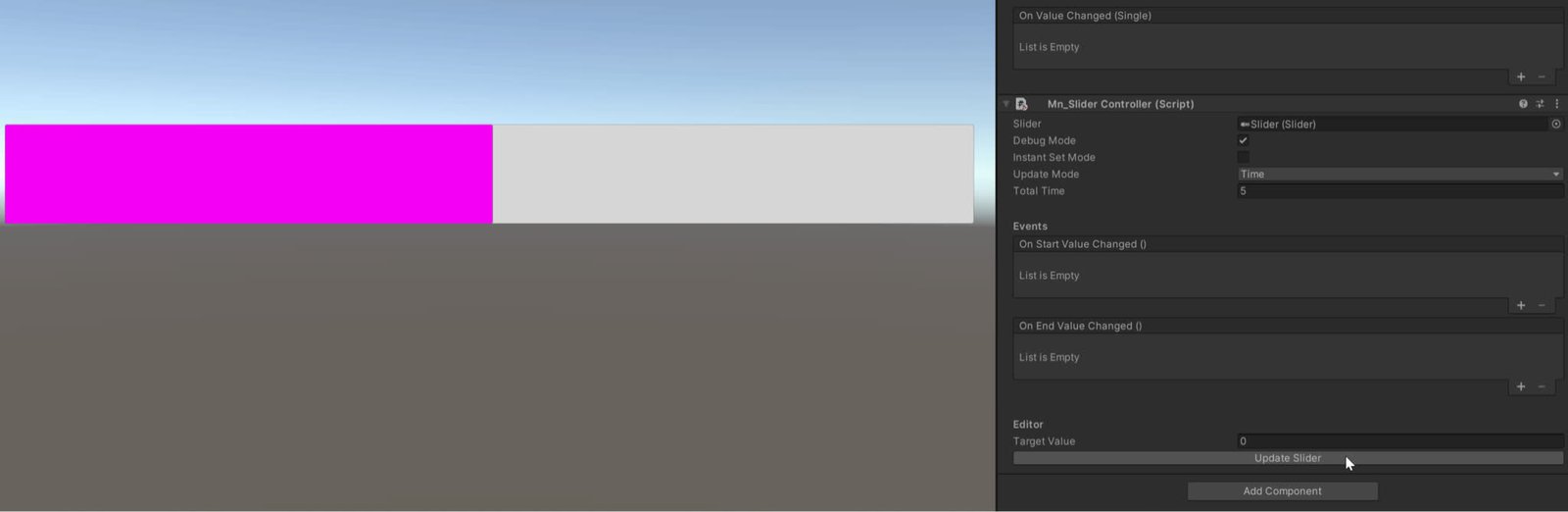The image size is (1568, 512).
Task: Remove a listener from On Value Changed (Single)
Action: tap(1542, 77)
